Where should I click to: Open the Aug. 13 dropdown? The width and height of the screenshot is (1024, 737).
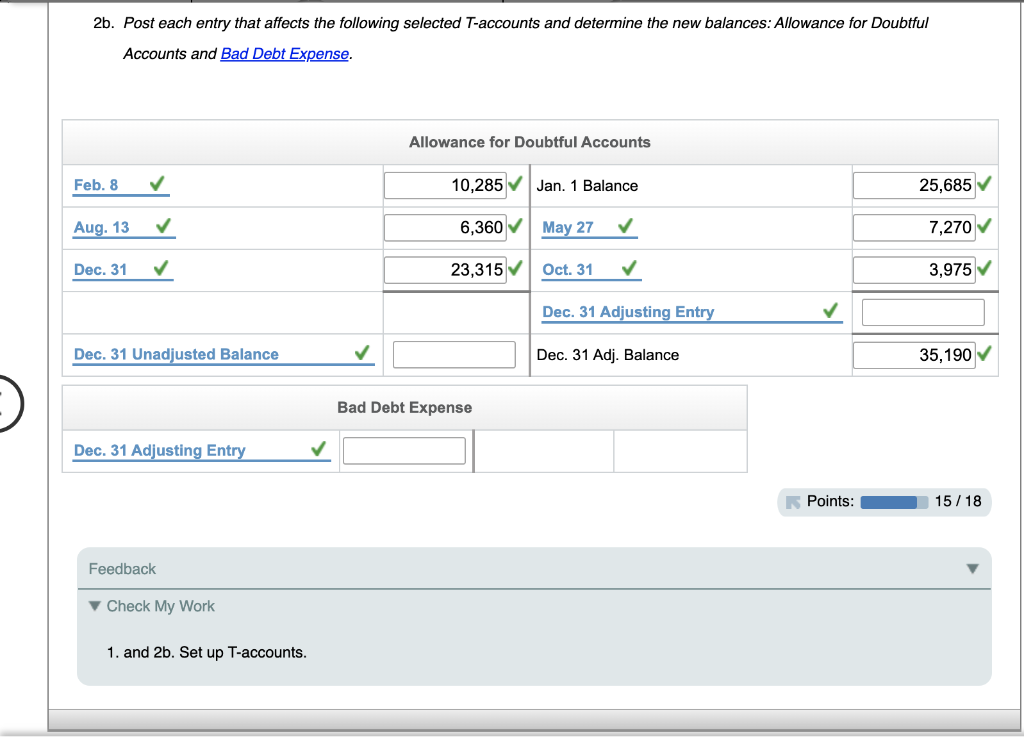pyautogui.click(x=123, y=227)
